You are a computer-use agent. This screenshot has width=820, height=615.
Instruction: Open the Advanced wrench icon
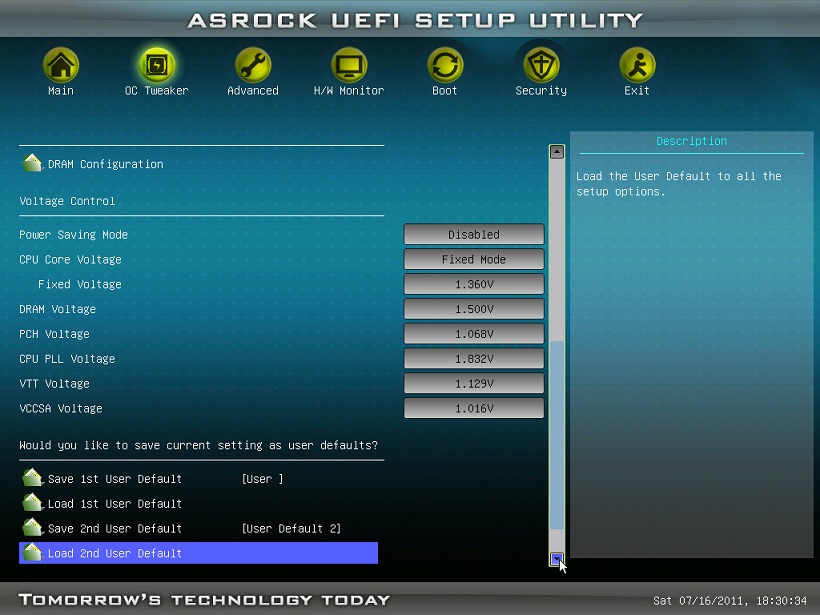pyautogui.click(x=253, y=65)
